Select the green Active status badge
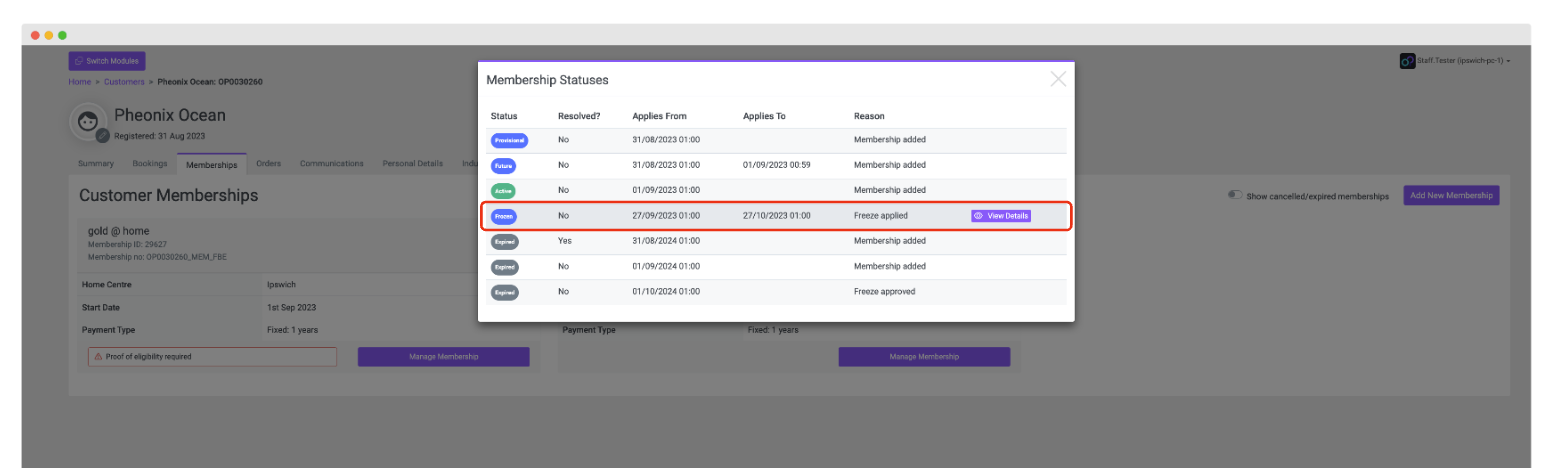This screenshot has width=1552, height=468. pos(504,190)
